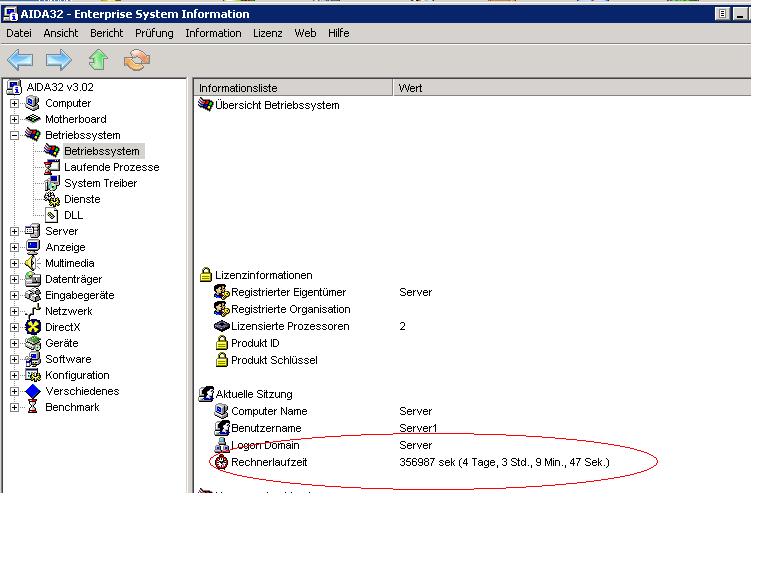
Task: Click the Aktuelle Sitzung user icon
Action: [x=206, y=394]
